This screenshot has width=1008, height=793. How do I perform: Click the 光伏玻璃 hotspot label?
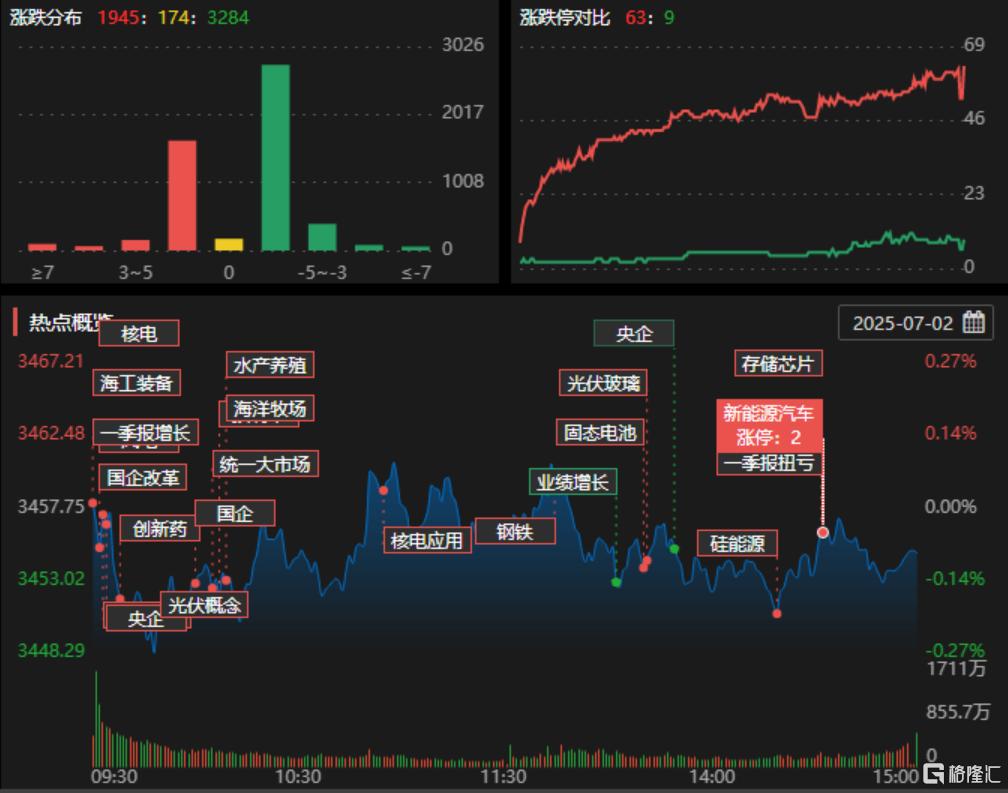click(x=602, y=382)
